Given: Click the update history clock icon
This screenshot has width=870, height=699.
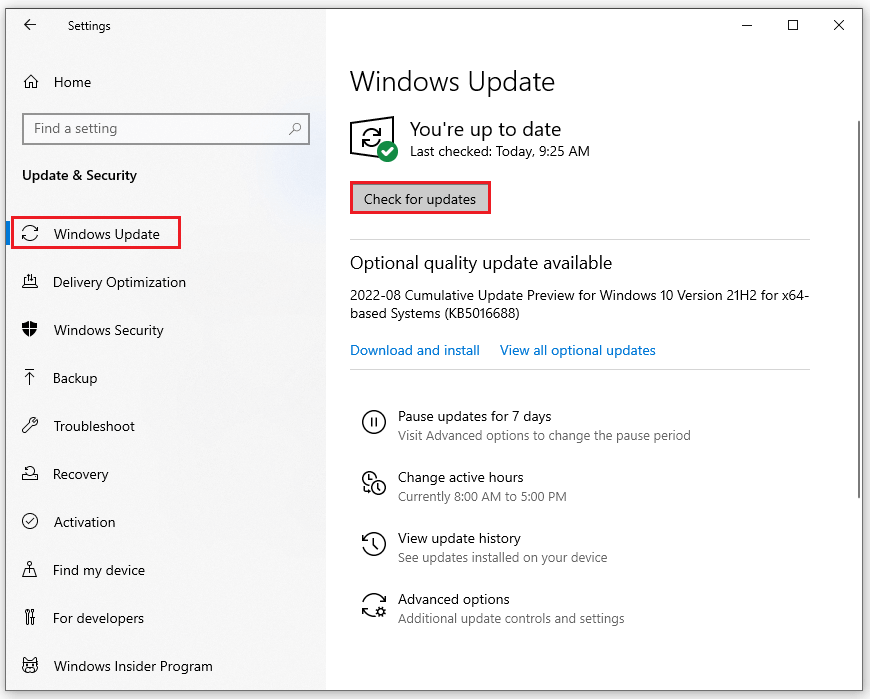Looking at the screenshot, I should [374, 544].
